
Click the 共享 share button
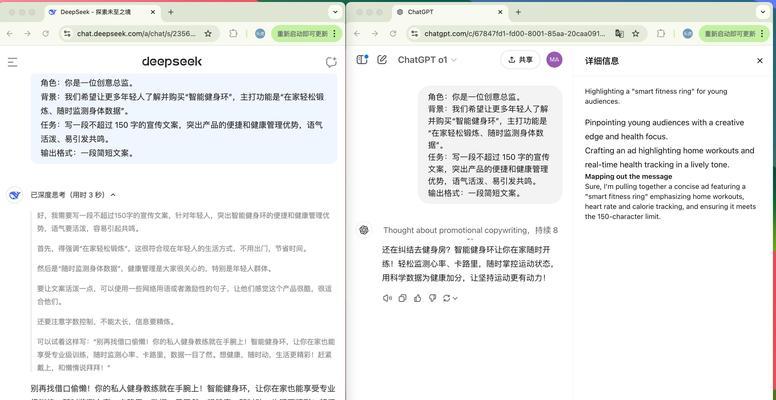click(520, 60)
